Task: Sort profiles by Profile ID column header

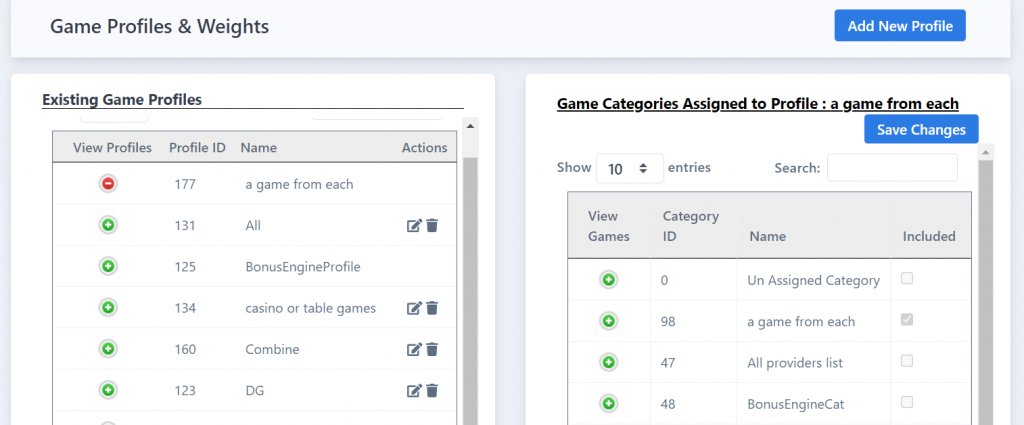Action: 197,148
